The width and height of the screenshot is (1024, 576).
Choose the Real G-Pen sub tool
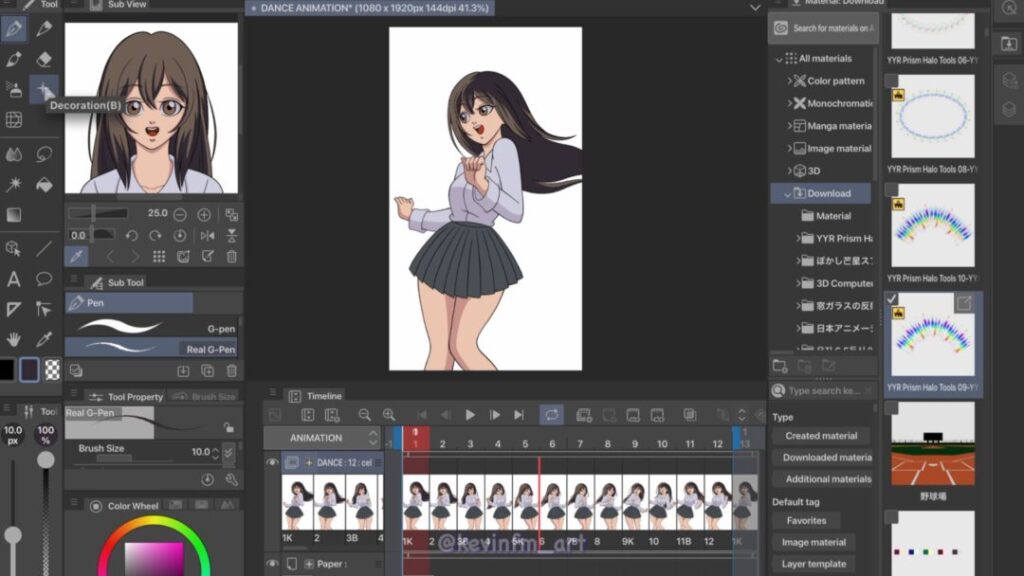pos(152,348)
